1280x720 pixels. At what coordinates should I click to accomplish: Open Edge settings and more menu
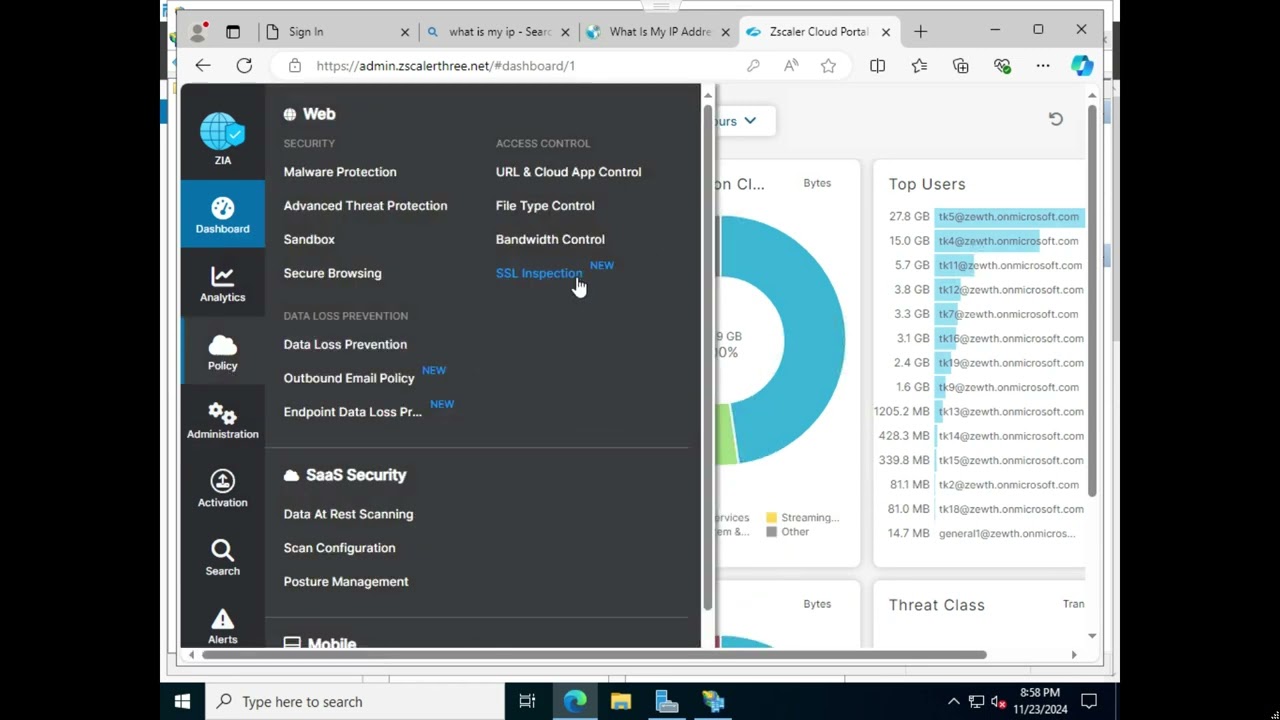click(x=1043, y=66)
